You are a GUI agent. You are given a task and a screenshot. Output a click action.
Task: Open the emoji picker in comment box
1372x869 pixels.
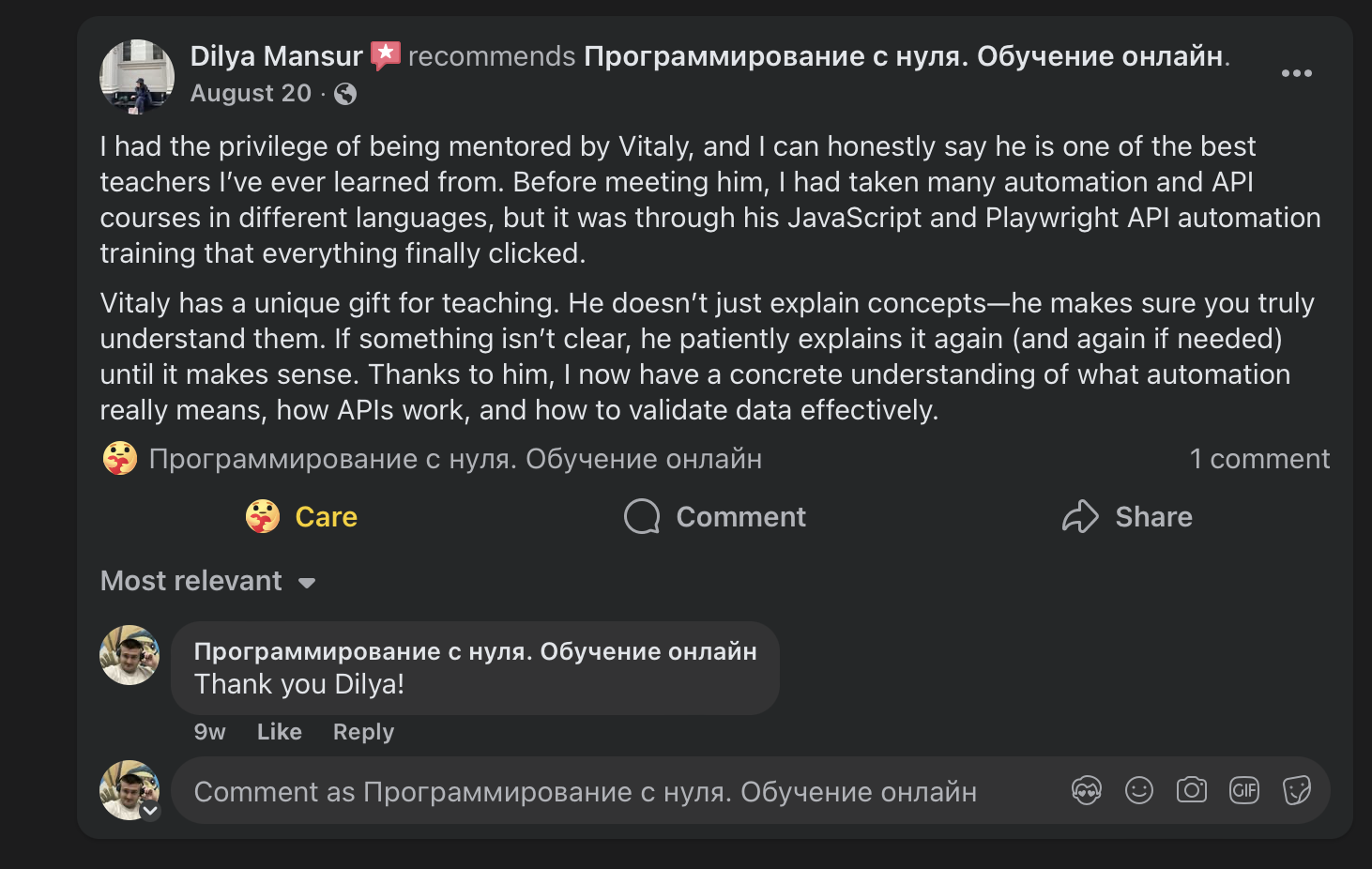(x=1138, y=790)
